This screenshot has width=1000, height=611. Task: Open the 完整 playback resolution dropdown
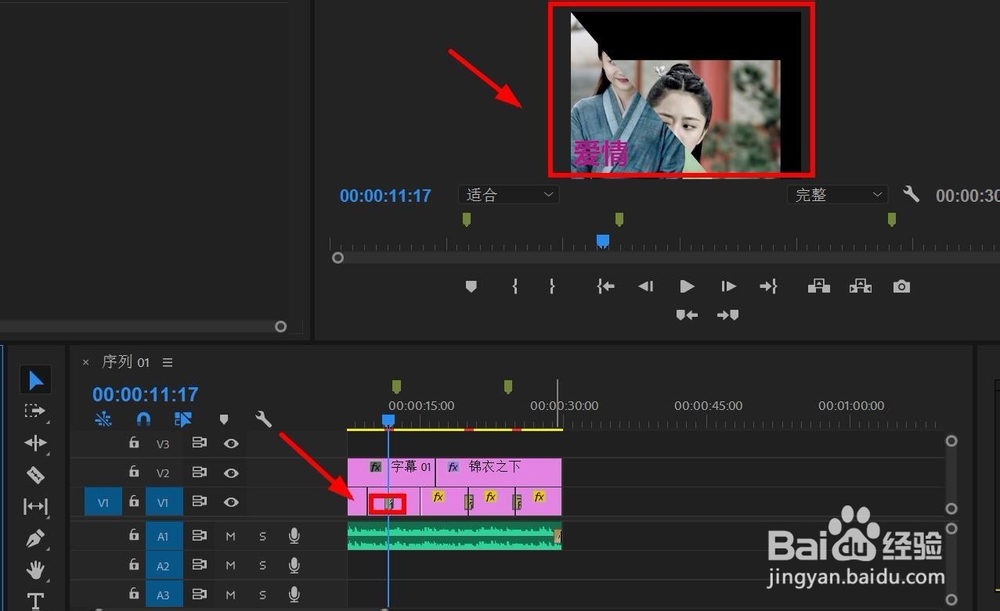pyautogui.click(x=838, y=195)
